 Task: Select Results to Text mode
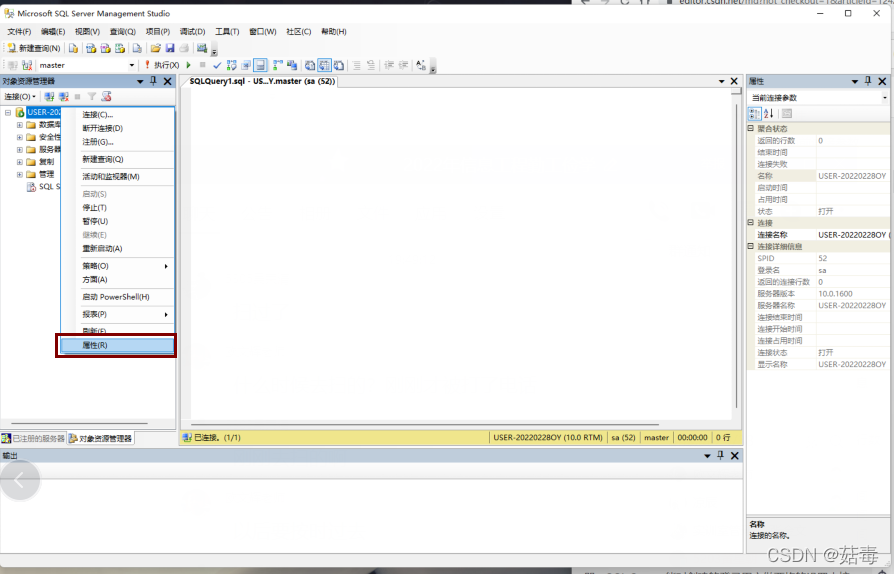310,65
